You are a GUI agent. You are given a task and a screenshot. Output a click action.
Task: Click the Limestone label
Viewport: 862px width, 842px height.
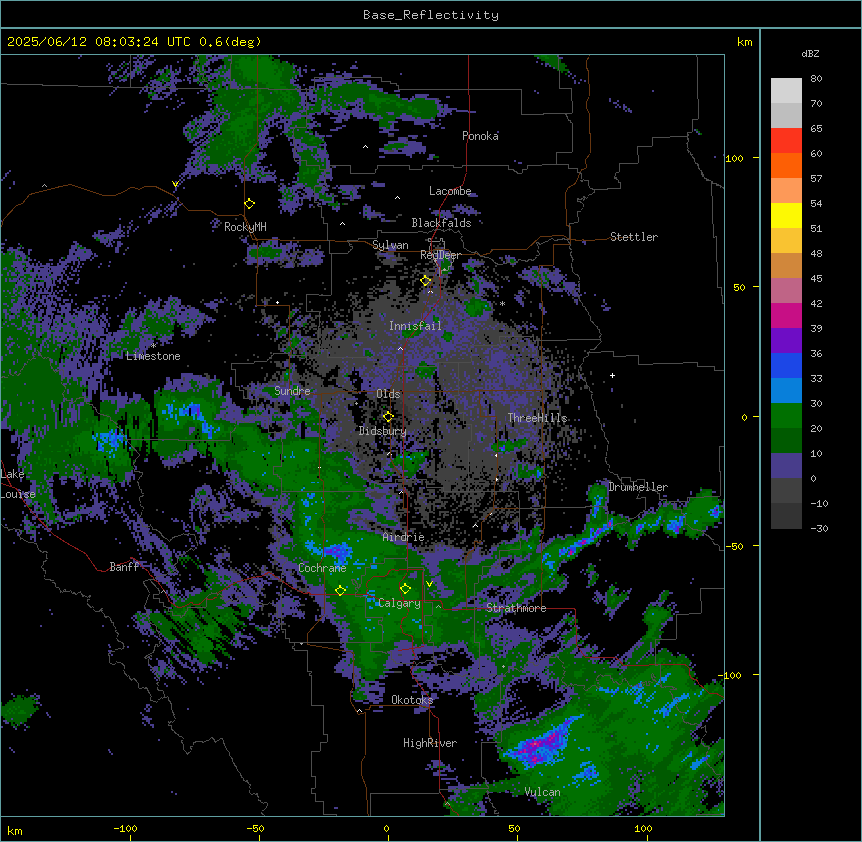[x=153, y=356]
